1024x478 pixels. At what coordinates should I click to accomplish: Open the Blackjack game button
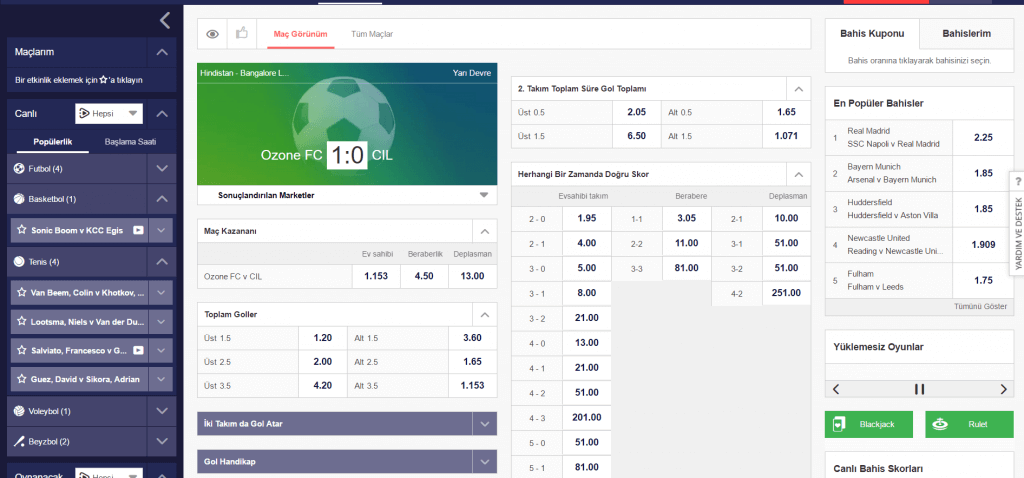(869, 424)
